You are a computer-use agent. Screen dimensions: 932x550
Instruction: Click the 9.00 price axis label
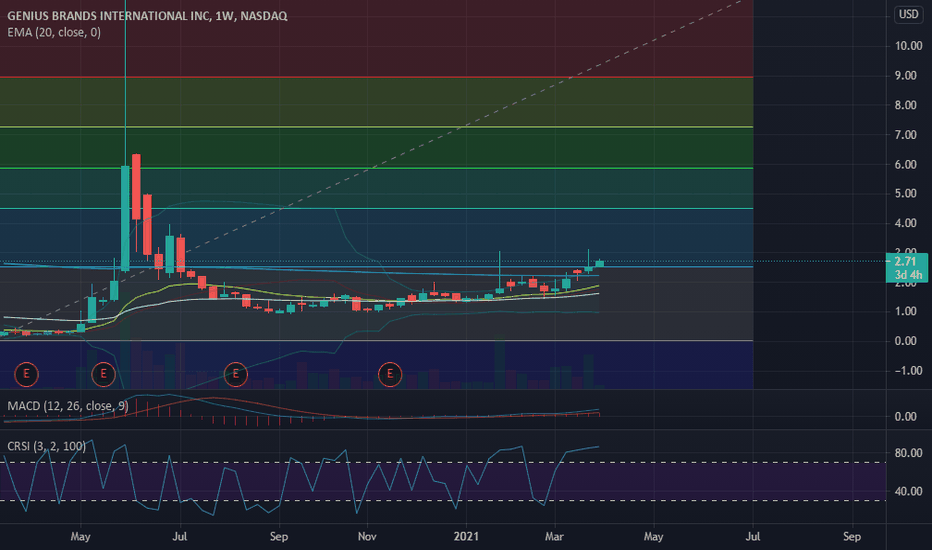coord(906,76)
